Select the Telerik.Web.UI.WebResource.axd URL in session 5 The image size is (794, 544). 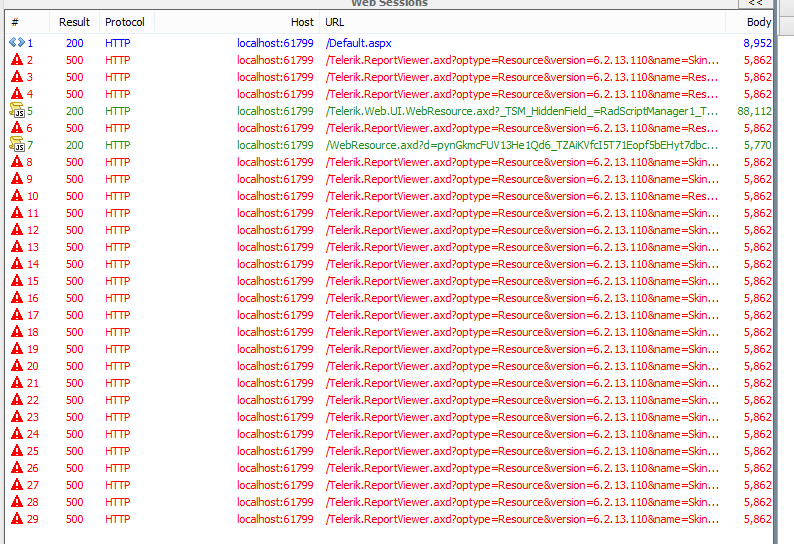(522, 111)
